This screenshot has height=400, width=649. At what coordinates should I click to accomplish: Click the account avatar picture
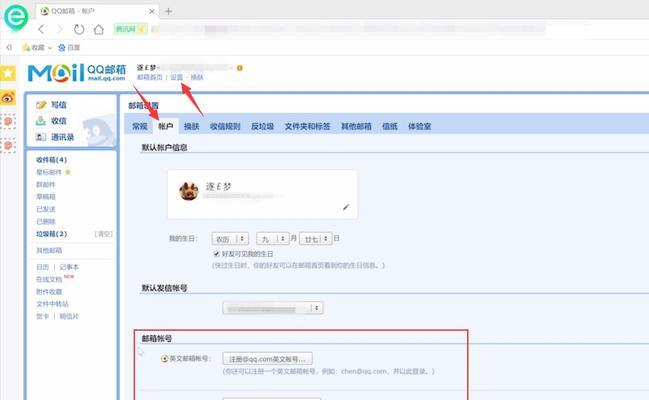click(188, 191)
